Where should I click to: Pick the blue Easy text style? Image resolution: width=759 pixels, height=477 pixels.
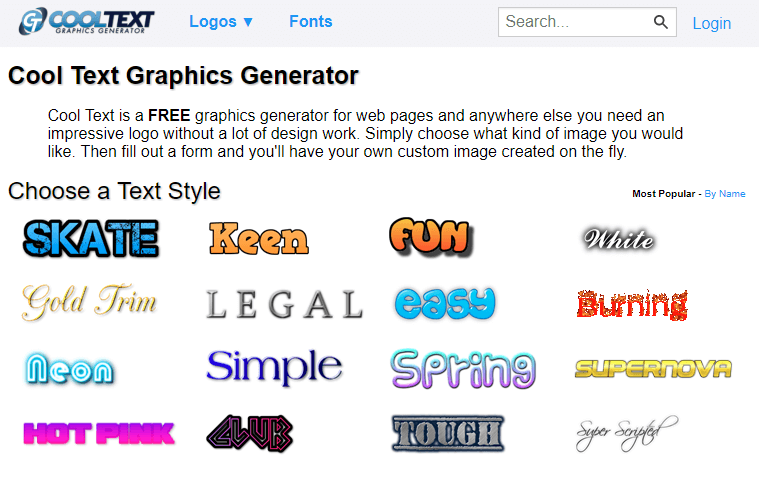[444, 302]
